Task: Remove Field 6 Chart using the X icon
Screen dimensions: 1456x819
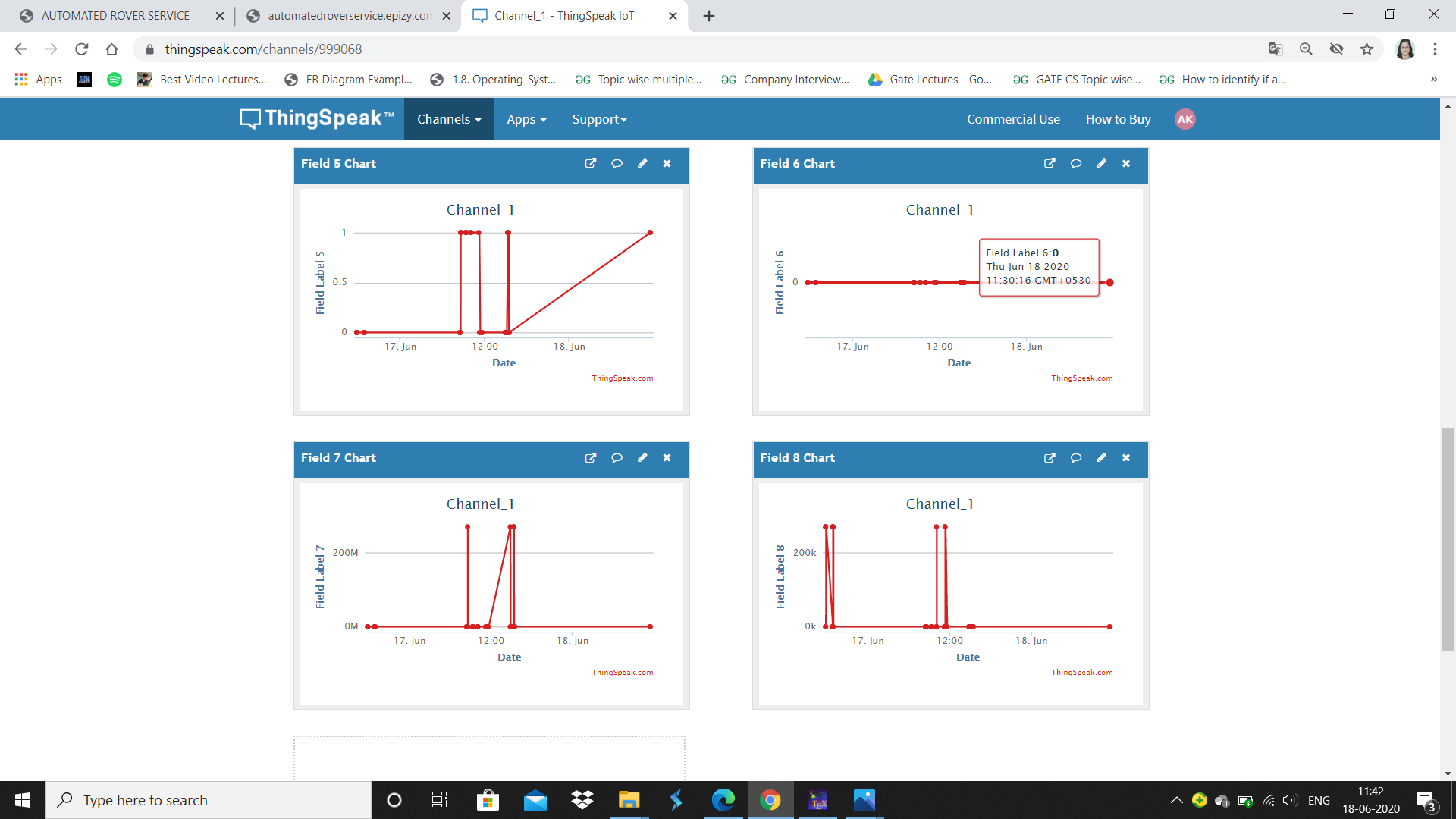Action: click(1126, 164)
